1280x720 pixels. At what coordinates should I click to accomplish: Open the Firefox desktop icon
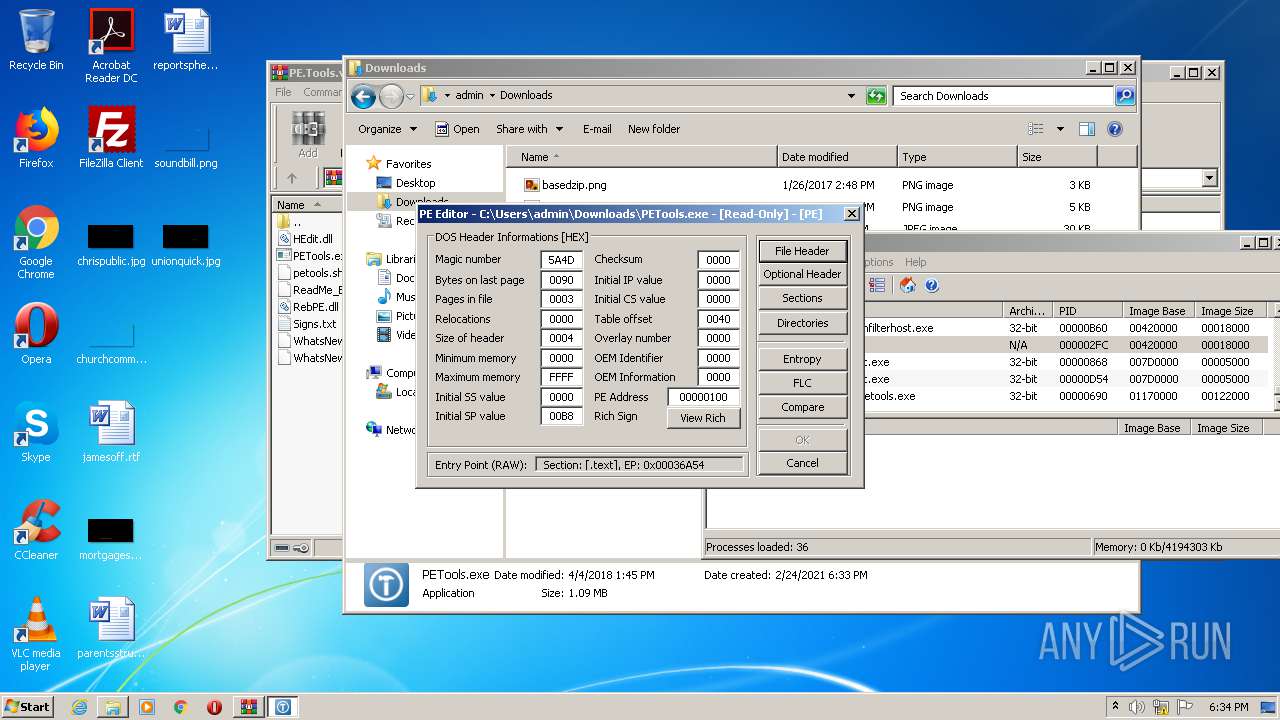[x=36, y=139]
